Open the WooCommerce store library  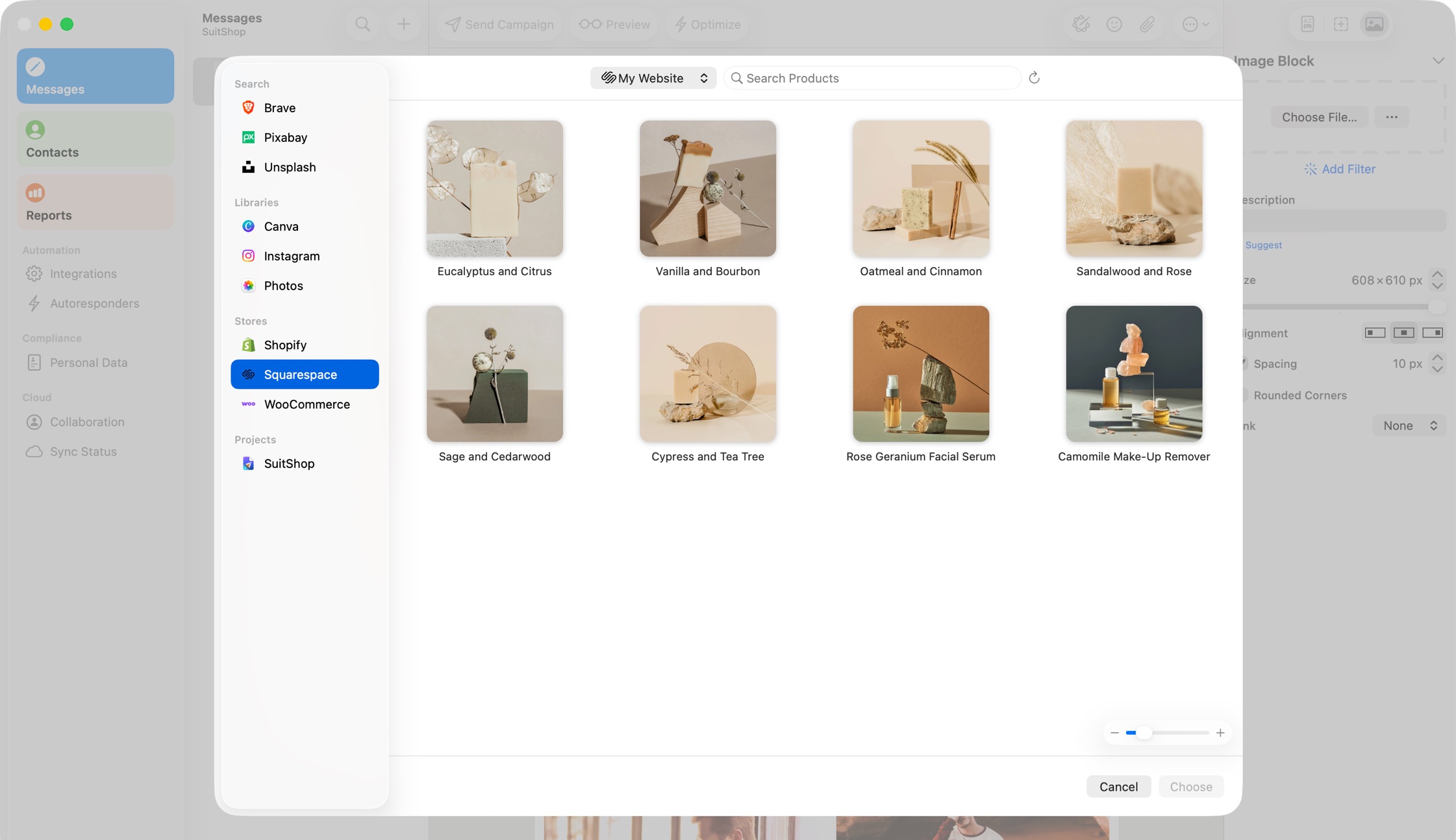tap(307, 404)
